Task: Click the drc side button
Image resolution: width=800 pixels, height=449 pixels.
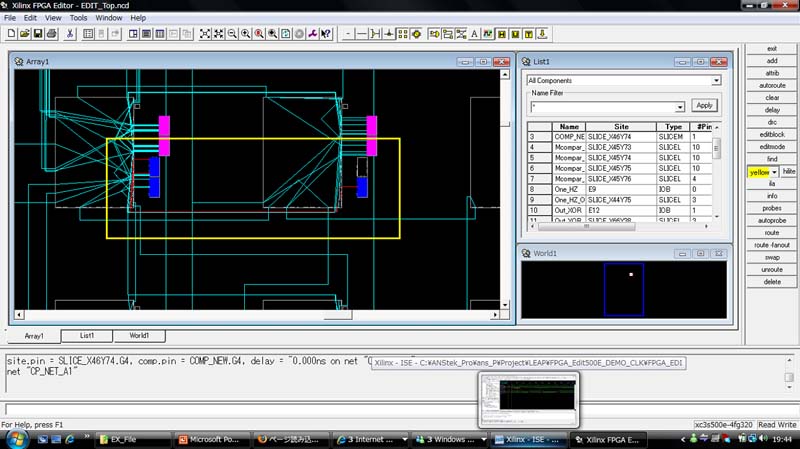Action: click(772, 122)
